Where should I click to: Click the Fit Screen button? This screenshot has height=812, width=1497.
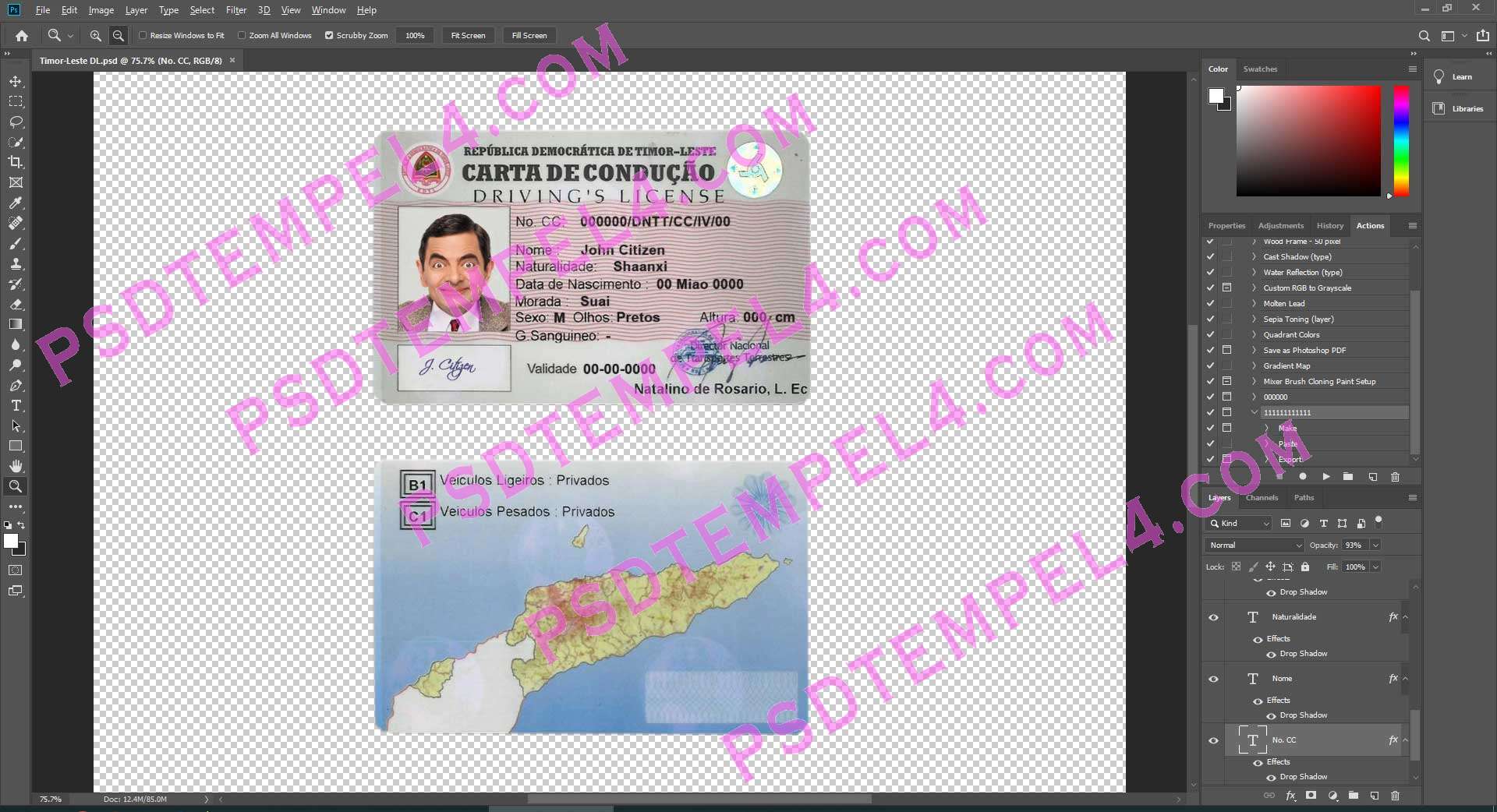click(x=468, y=36)
